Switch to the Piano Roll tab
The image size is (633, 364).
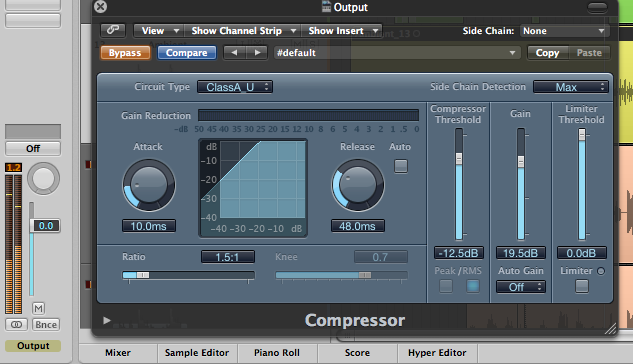click(277, 353)
